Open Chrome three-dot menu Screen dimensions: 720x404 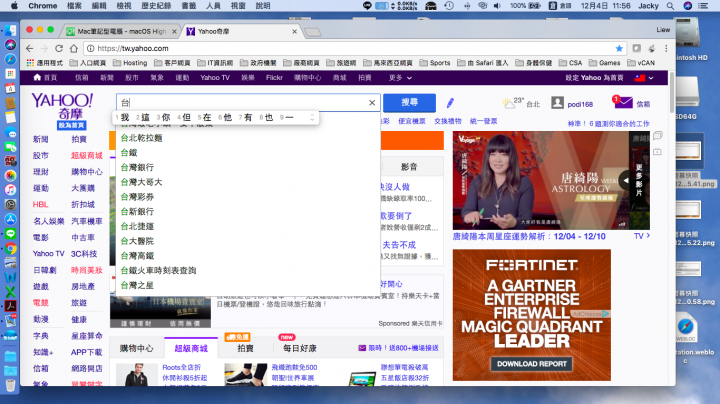(x=666, y=48)
